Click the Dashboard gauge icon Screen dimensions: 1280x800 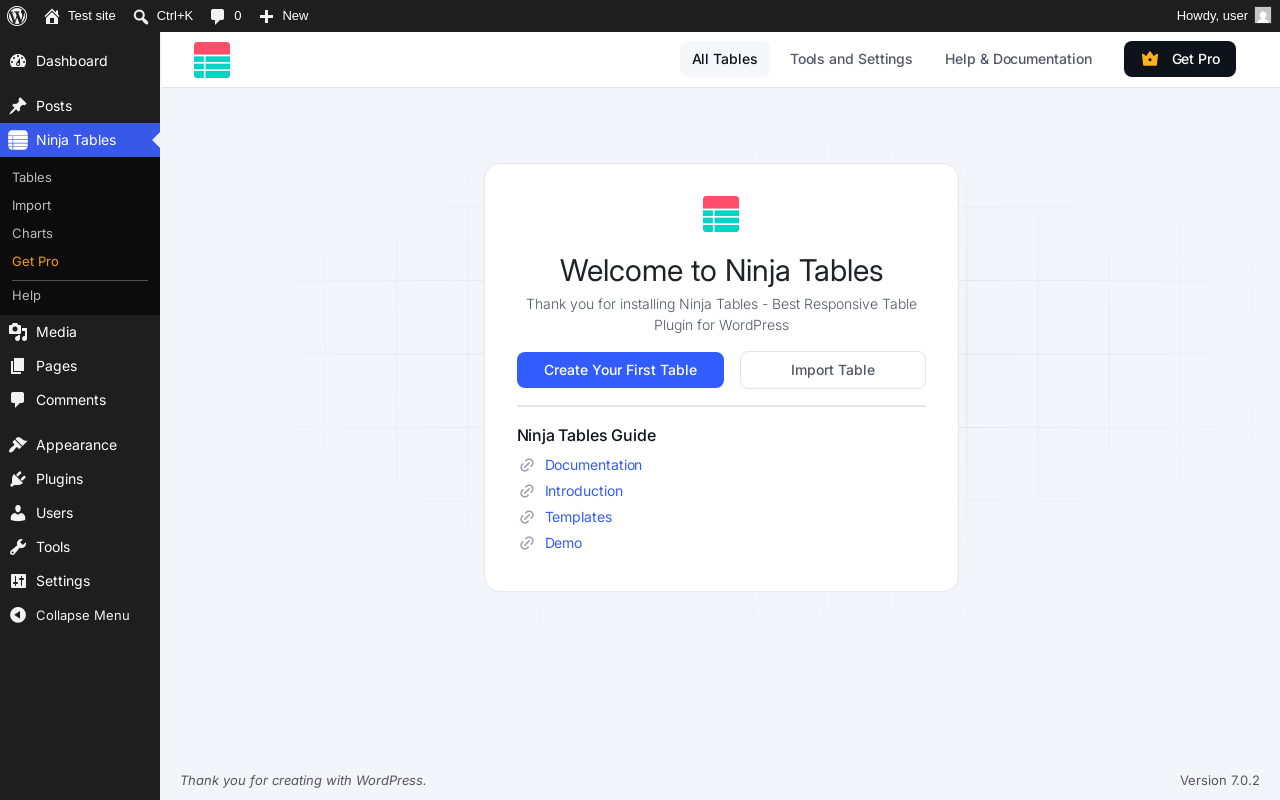(x=18, y=61)
